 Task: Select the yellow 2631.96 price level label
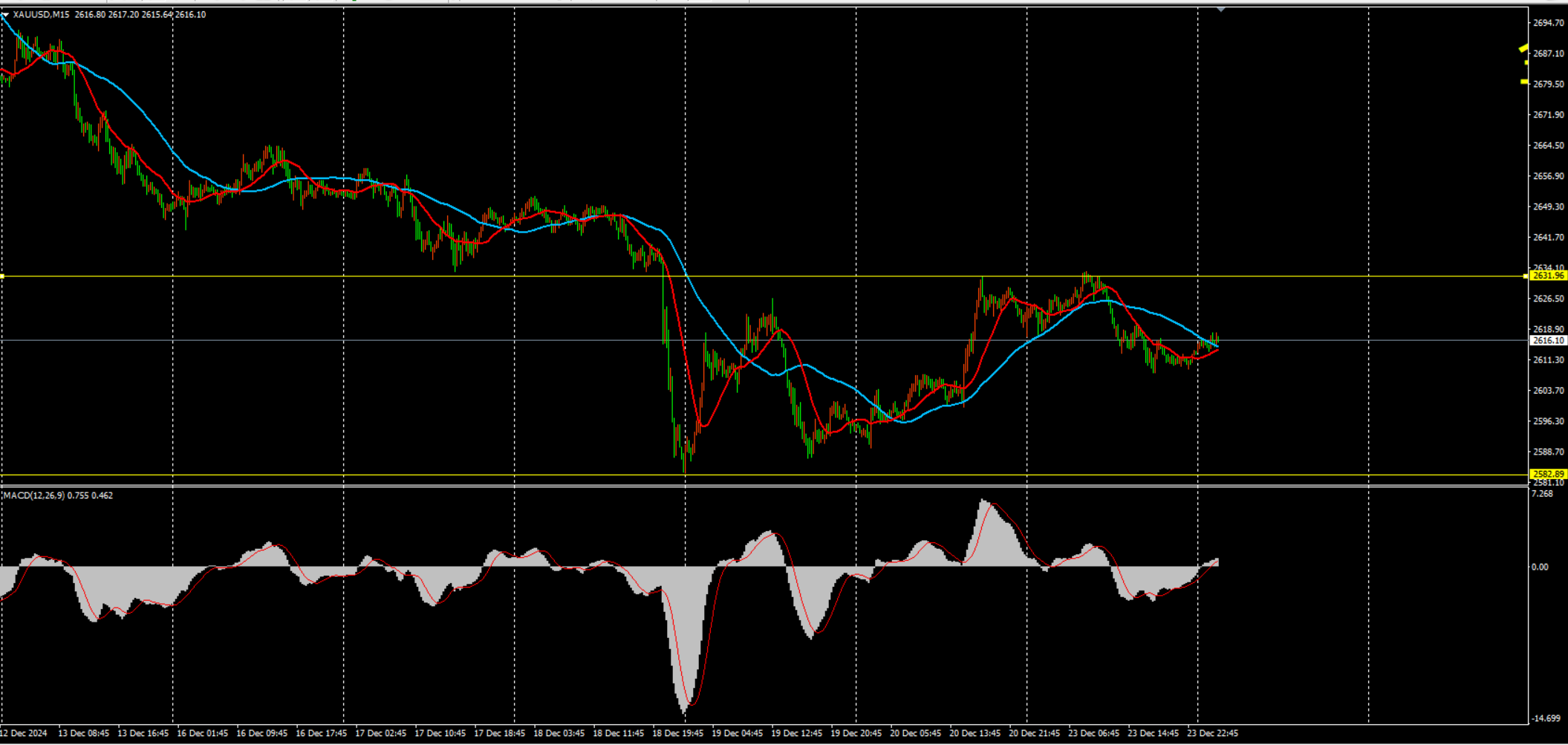[1549, 276]
